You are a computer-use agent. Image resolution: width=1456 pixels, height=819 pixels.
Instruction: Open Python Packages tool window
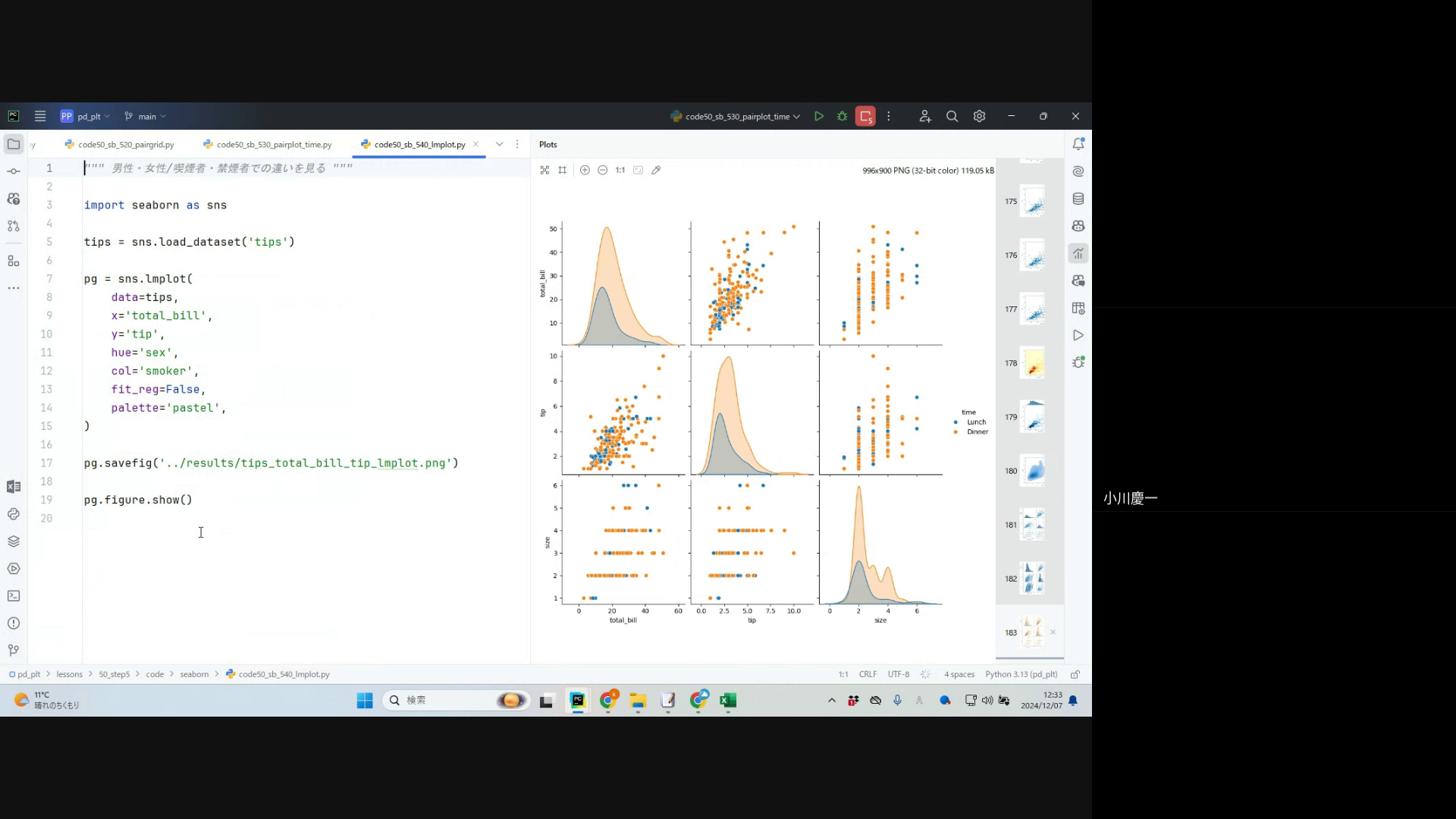(x=14, y=541)
